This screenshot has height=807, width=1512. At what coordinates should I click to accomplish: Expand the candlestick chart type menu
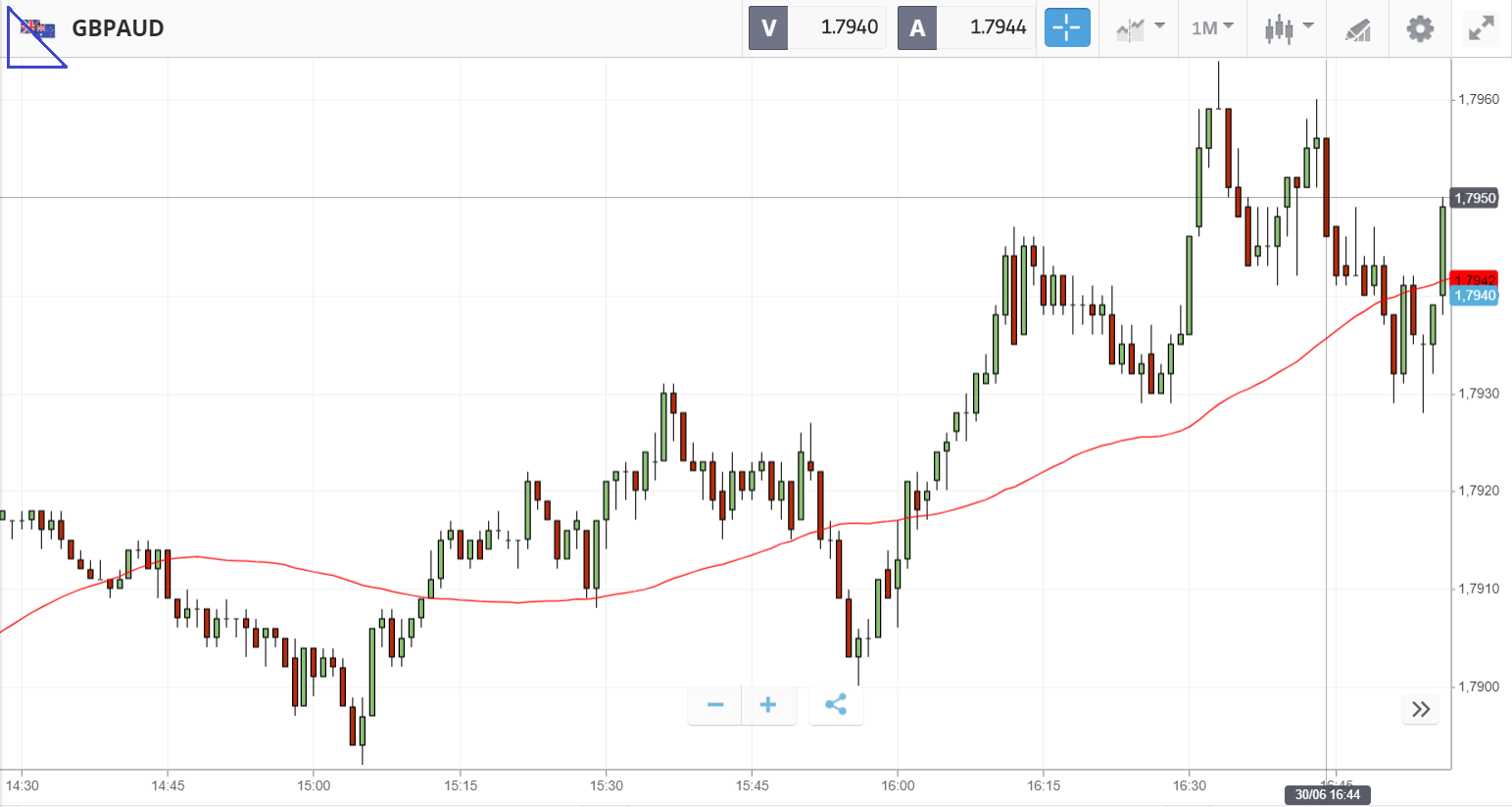point(1288,28)
